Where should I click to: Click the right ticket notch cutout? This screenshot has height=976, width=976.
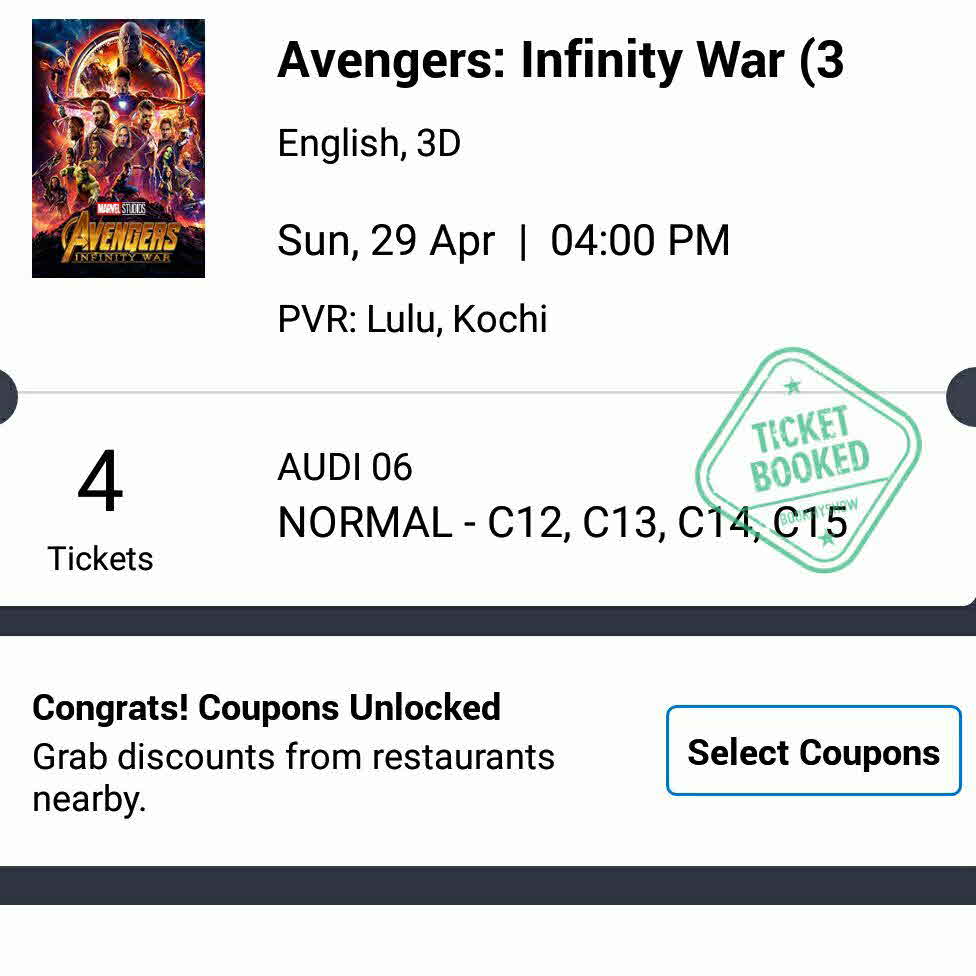[x=964, y=397]
